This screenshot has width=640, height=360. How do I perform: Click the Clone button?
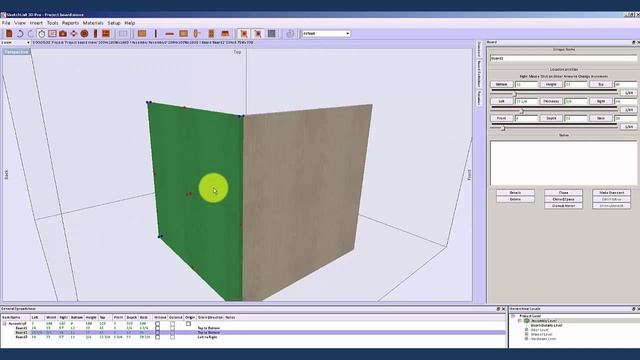pos(563,193)
